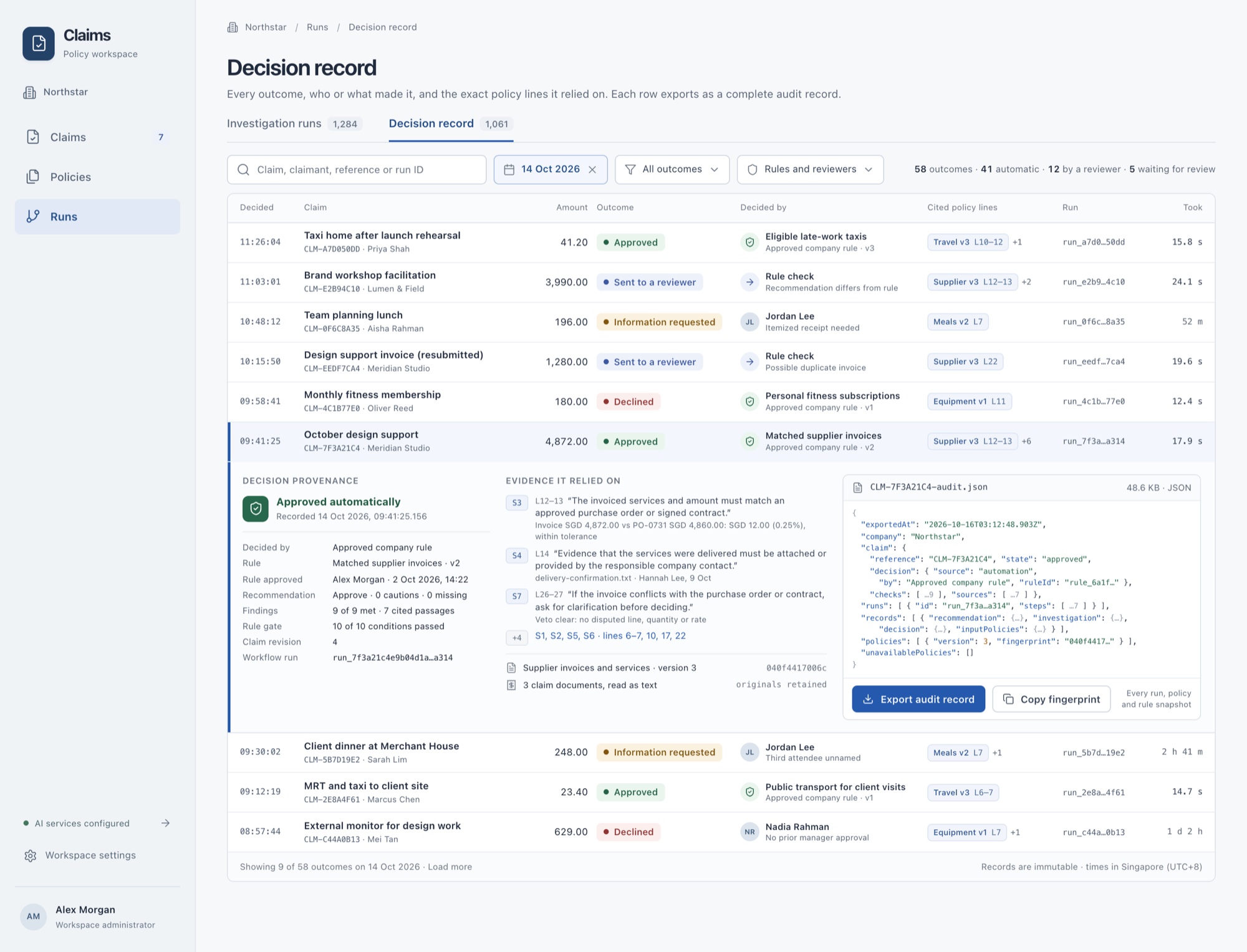Click NR avatar for Nadia Rahman
Screen dimensions: 1247x952
[749, 832]
